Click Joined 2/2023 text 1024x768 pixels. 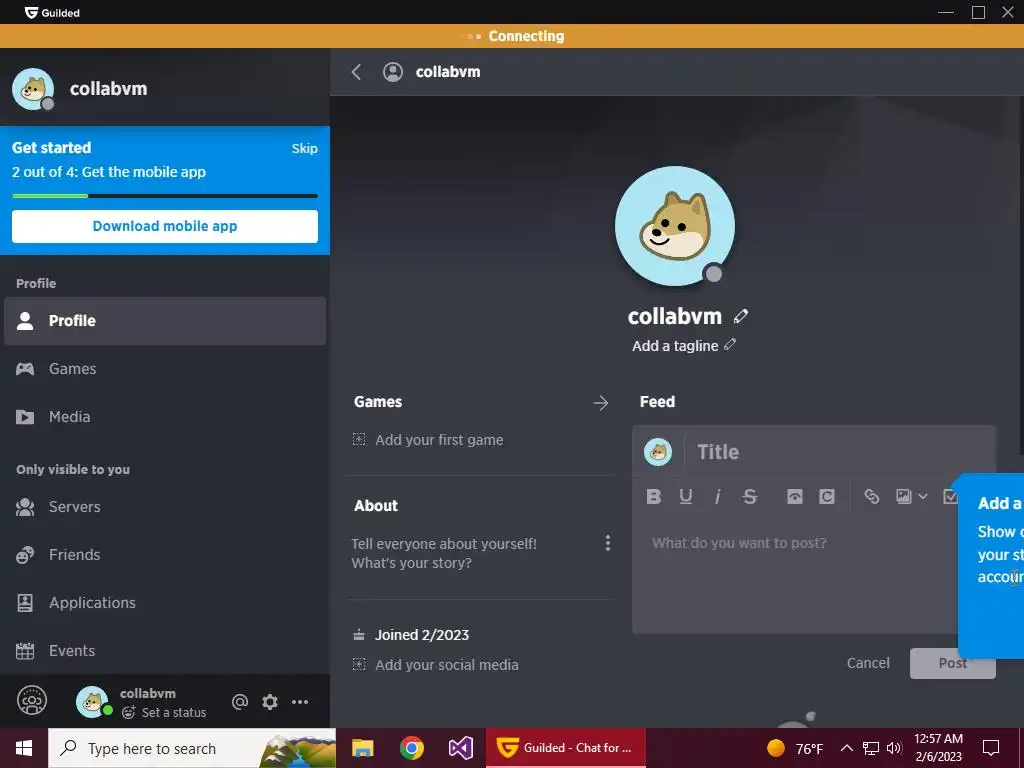click(422, 635)
